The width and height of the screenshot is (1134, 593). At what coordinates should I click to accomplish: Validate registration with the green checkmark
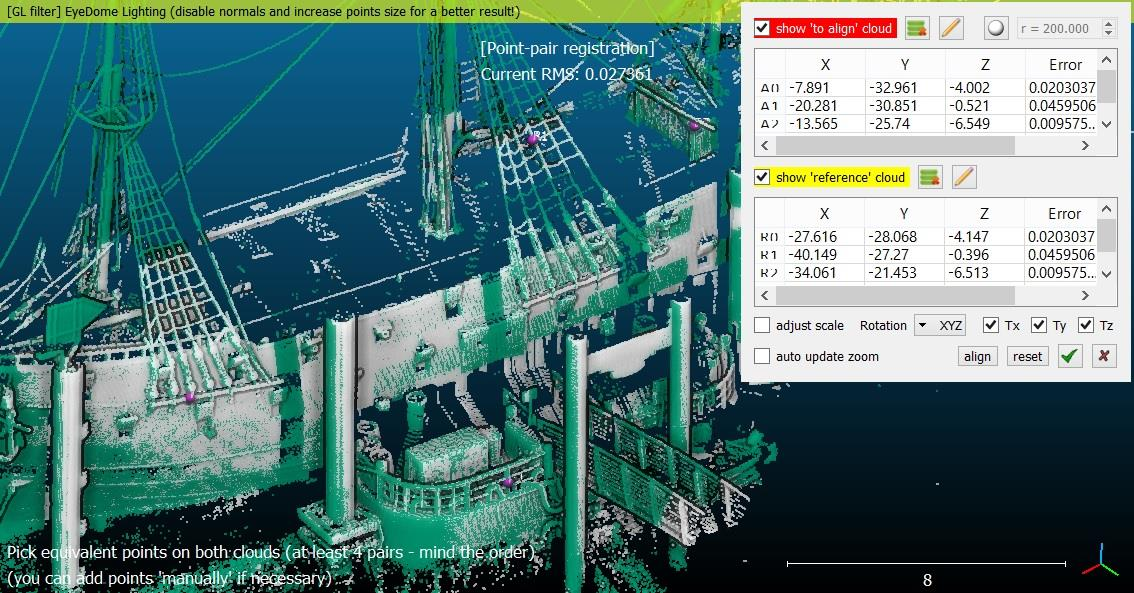click(x=1070, y=356)
